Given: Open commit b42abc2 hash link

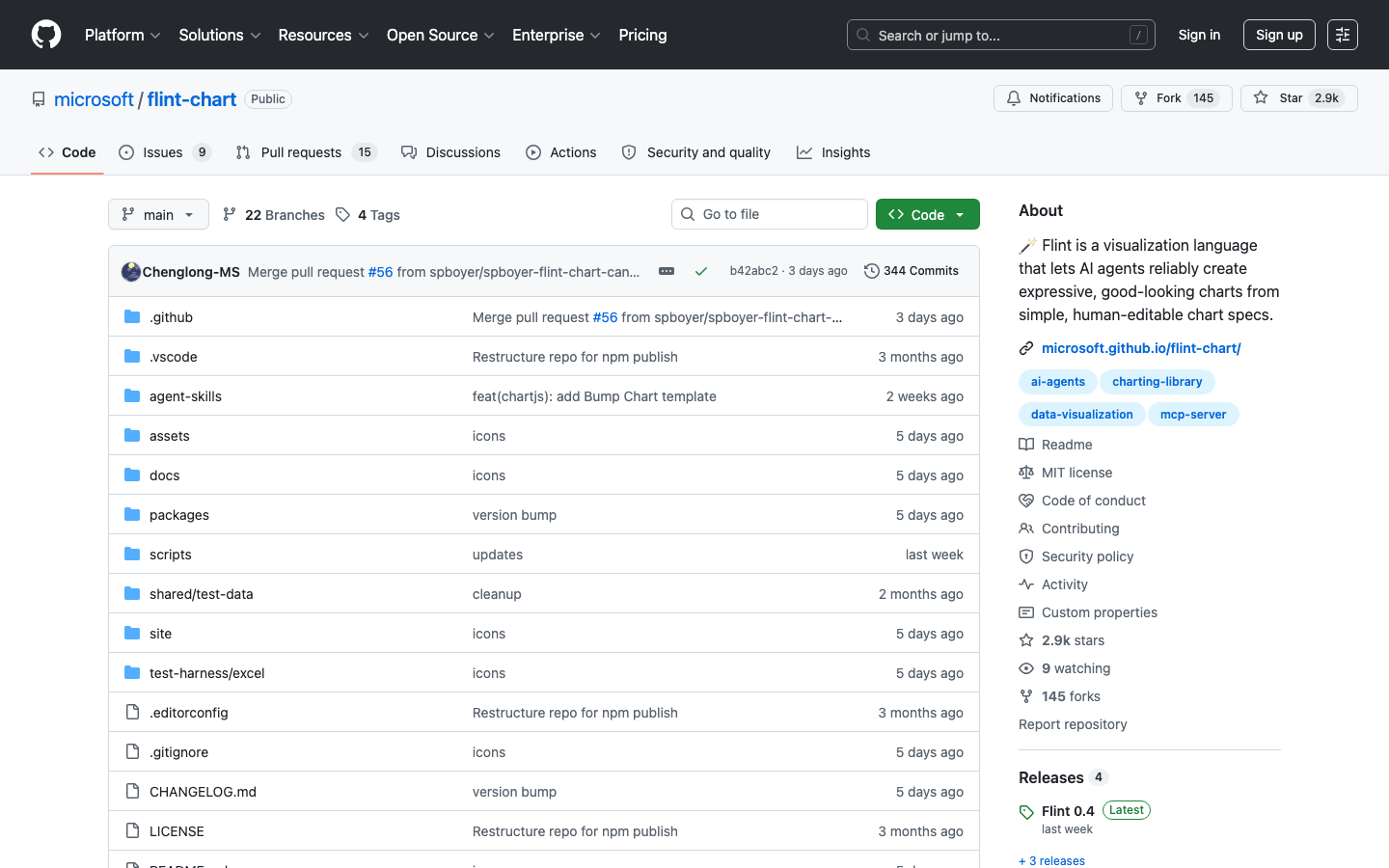Looking at the screenshot, I should (x=753, y=271).
